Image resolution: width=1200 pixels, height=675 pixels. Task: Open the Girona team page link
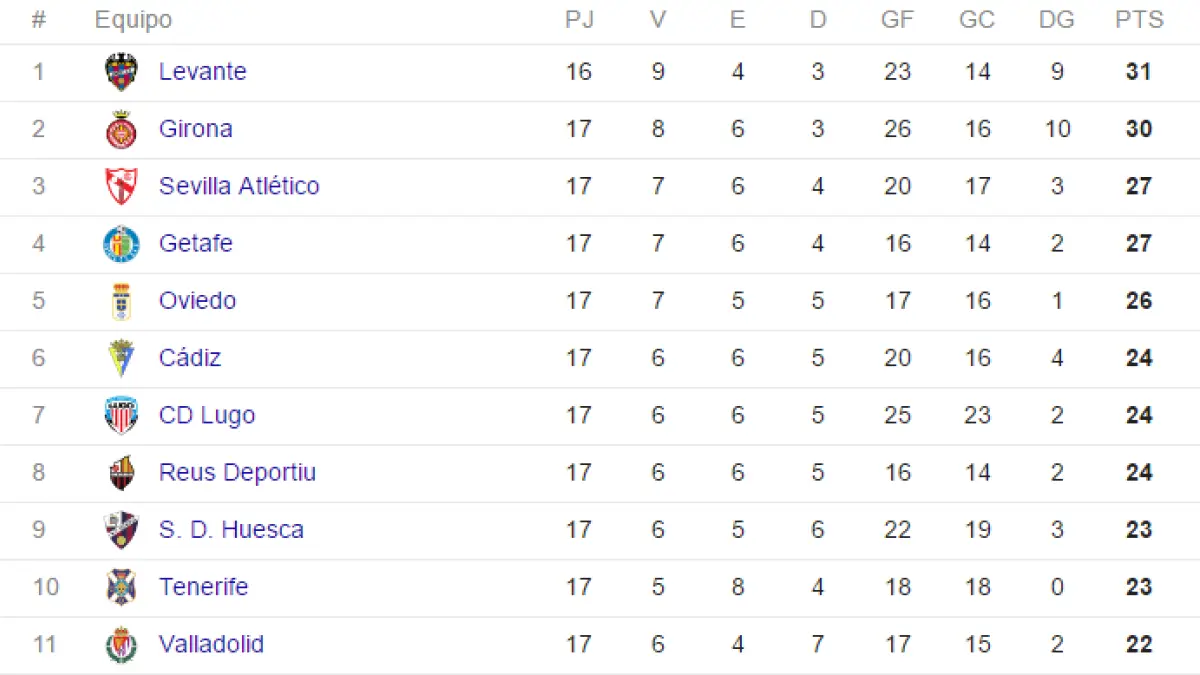195,129
